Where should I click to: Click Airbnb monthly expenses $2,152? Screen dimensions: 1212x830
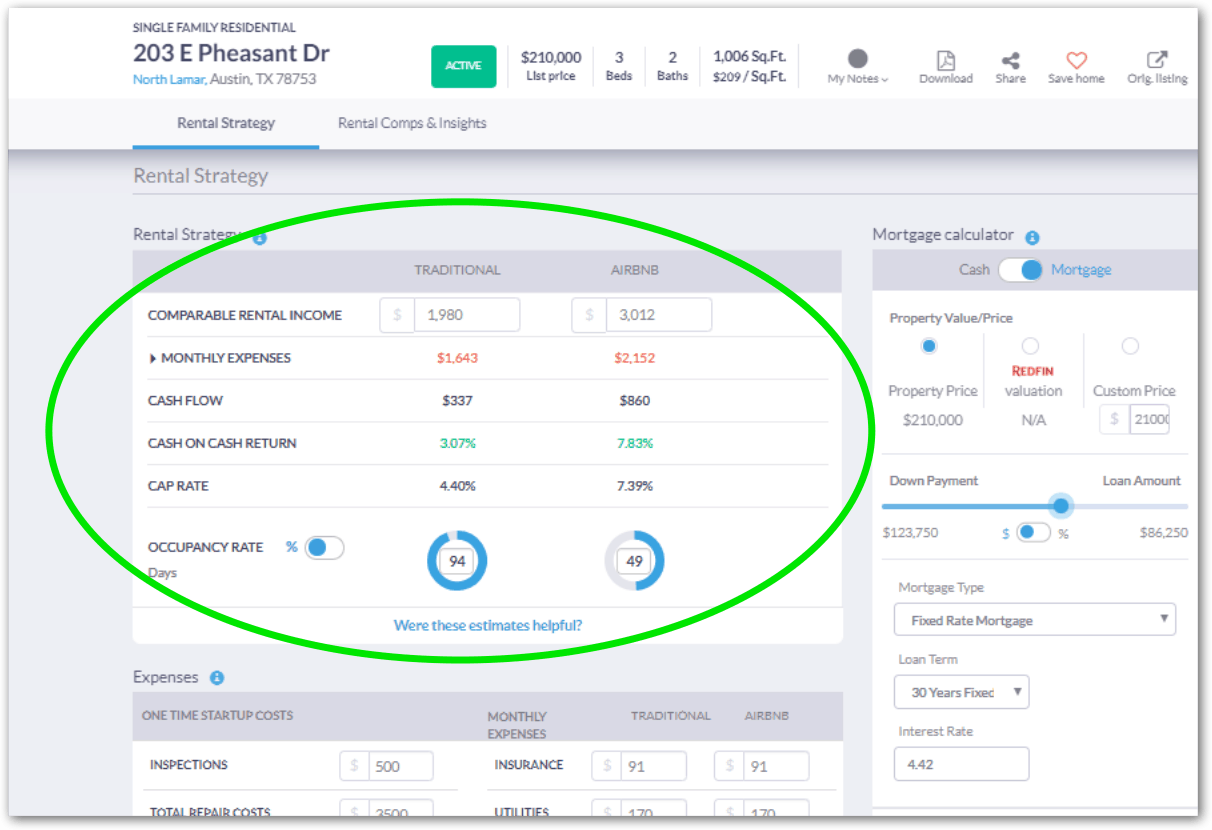[634, 358]
